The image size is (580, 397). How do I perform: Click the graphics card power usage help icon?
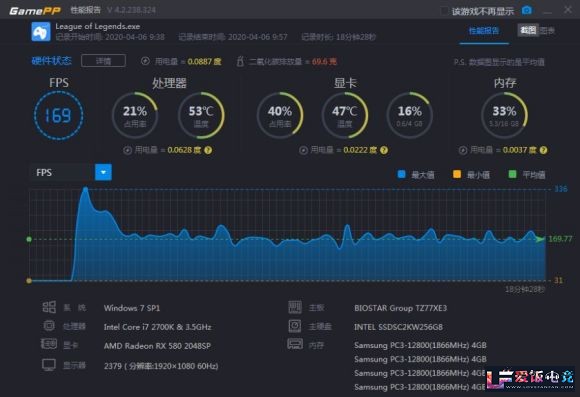click(x=384, y=150)
